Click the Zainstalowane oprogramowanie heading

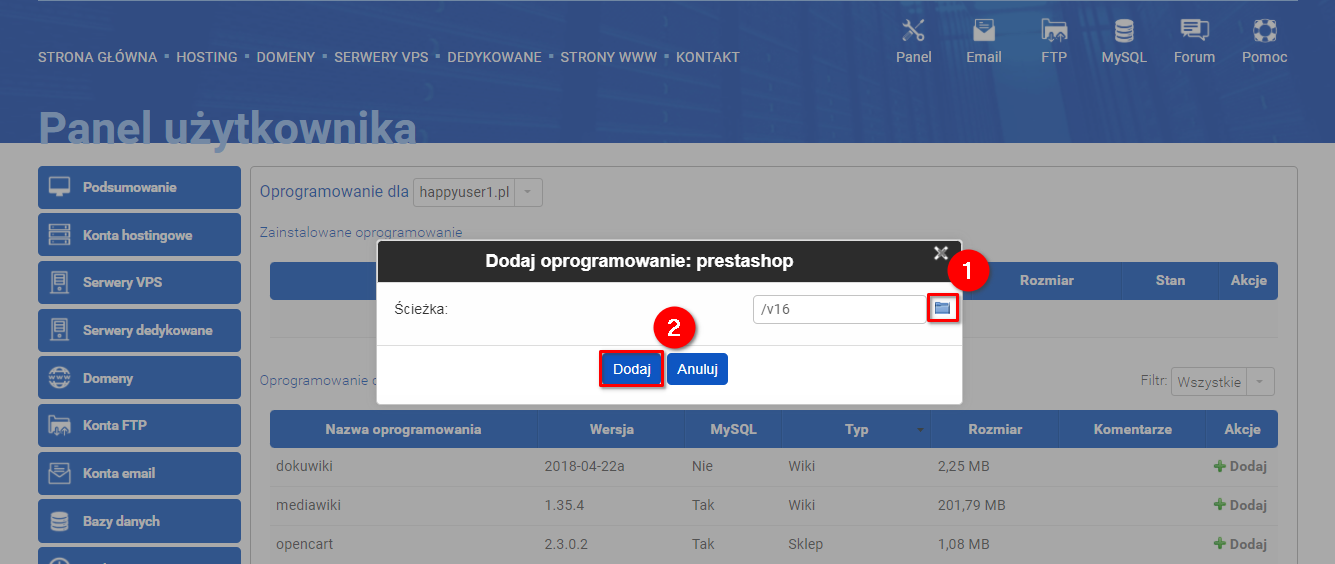coord(361,232)
